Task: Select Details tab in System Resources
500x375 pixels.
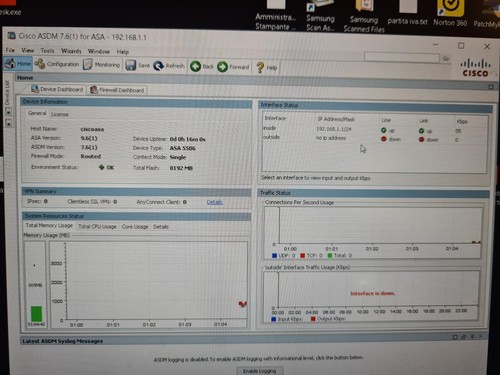Action: point(161,227)
